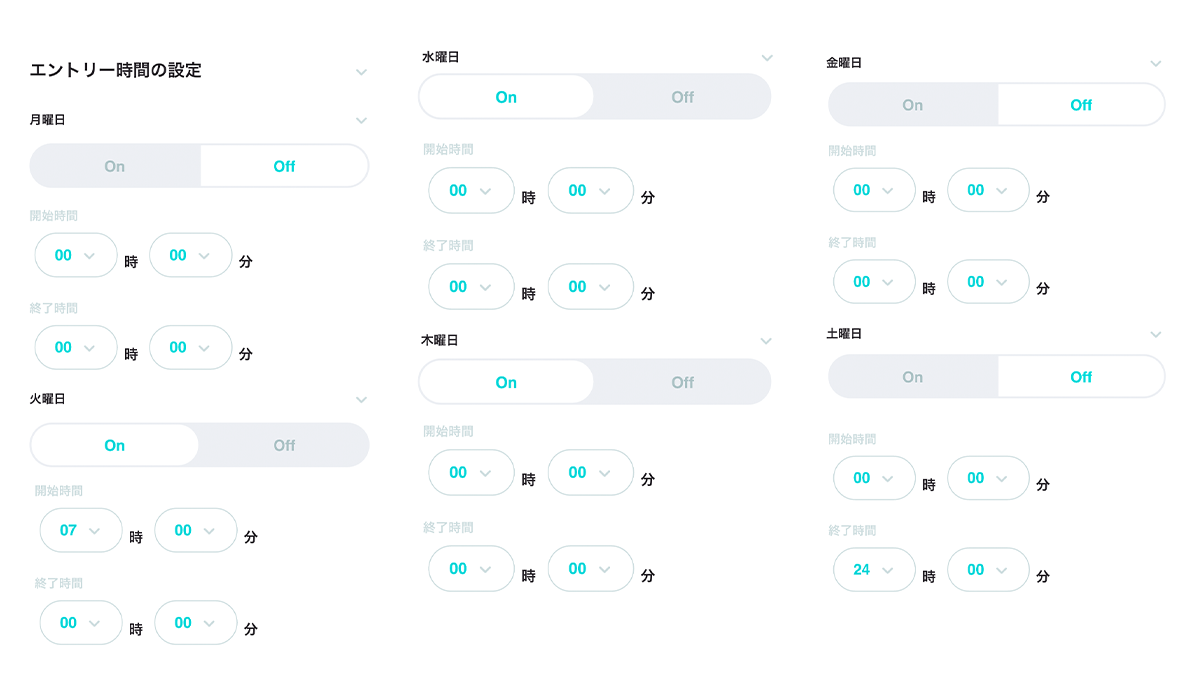Collapse the エントリー時間の設定 section chevron
The width and height of the screenshot is (1200, 697).
tap(361, 72)
